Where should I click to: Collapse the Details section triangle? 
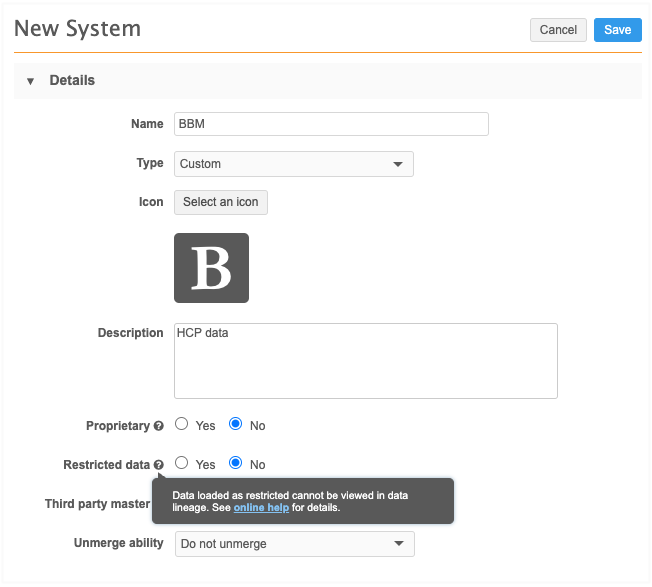click(x=30, y=81)
